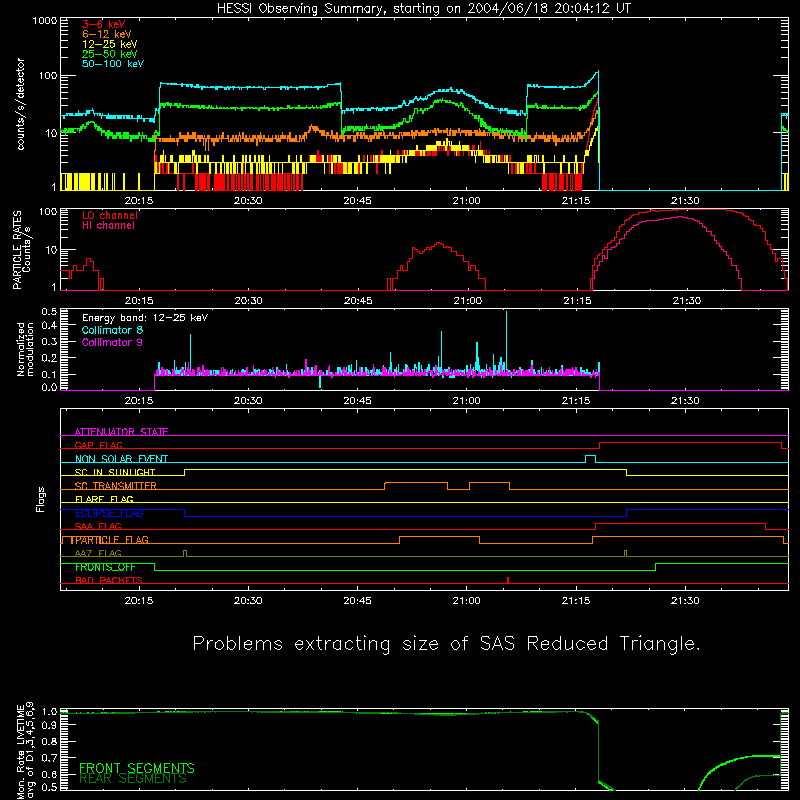Screen dimensions: 800x800
Task: Click the green FRONTS_OFF label
Action: pos(105,567)
